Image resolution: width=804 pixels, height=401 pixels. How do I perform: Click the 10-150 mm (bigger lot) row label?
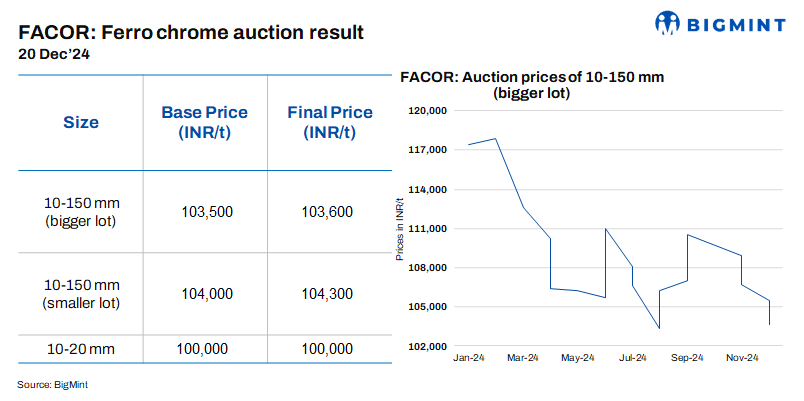pos(81,212)
